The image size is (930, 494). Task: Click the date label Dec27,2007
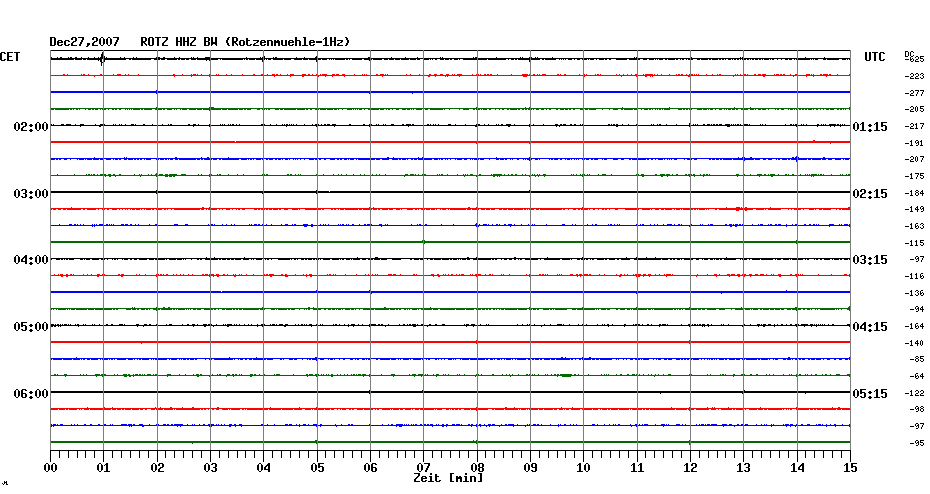(x=84, y=42)
